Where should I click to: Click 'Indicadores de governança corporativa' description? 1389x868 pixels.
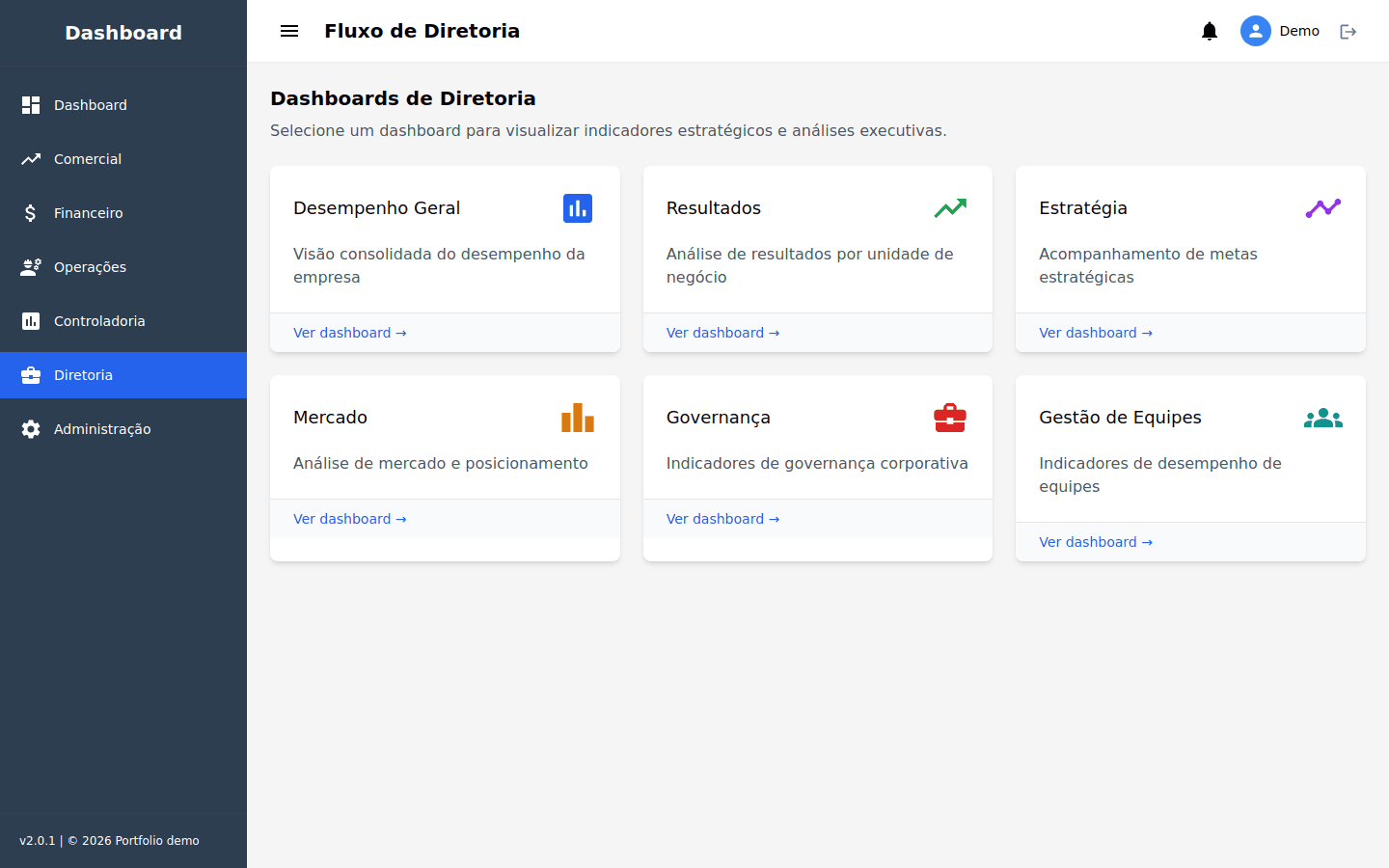tap(817, 463)
